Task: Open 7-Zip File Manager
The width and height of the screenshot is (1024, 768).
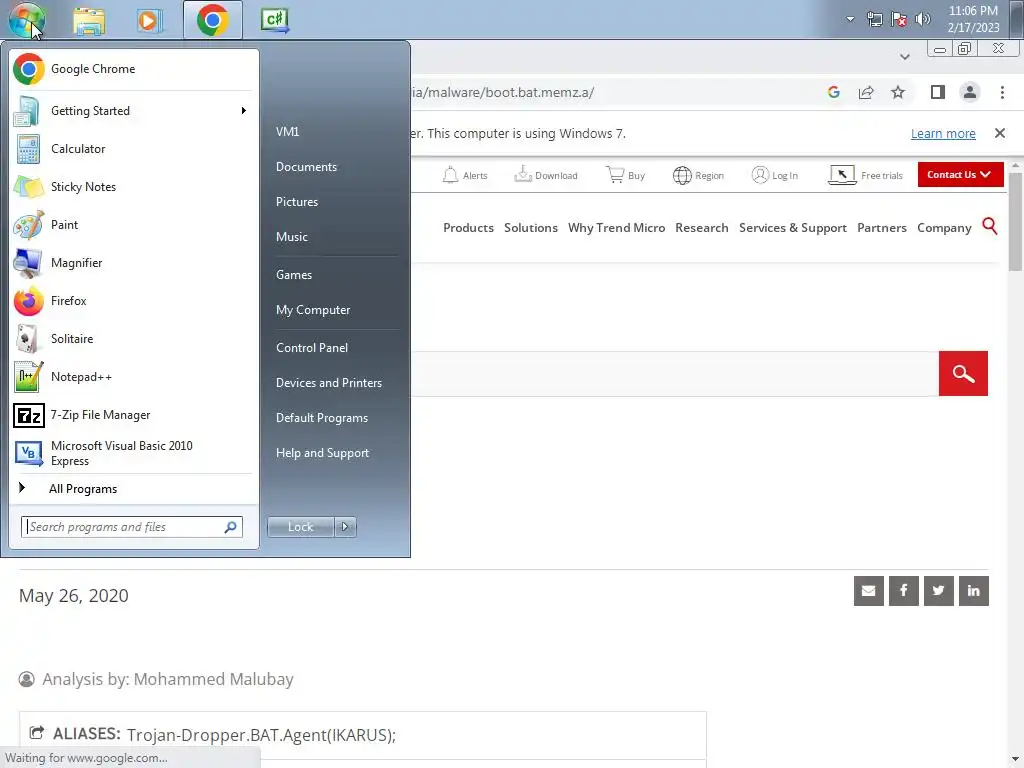Action: (132, 415)
